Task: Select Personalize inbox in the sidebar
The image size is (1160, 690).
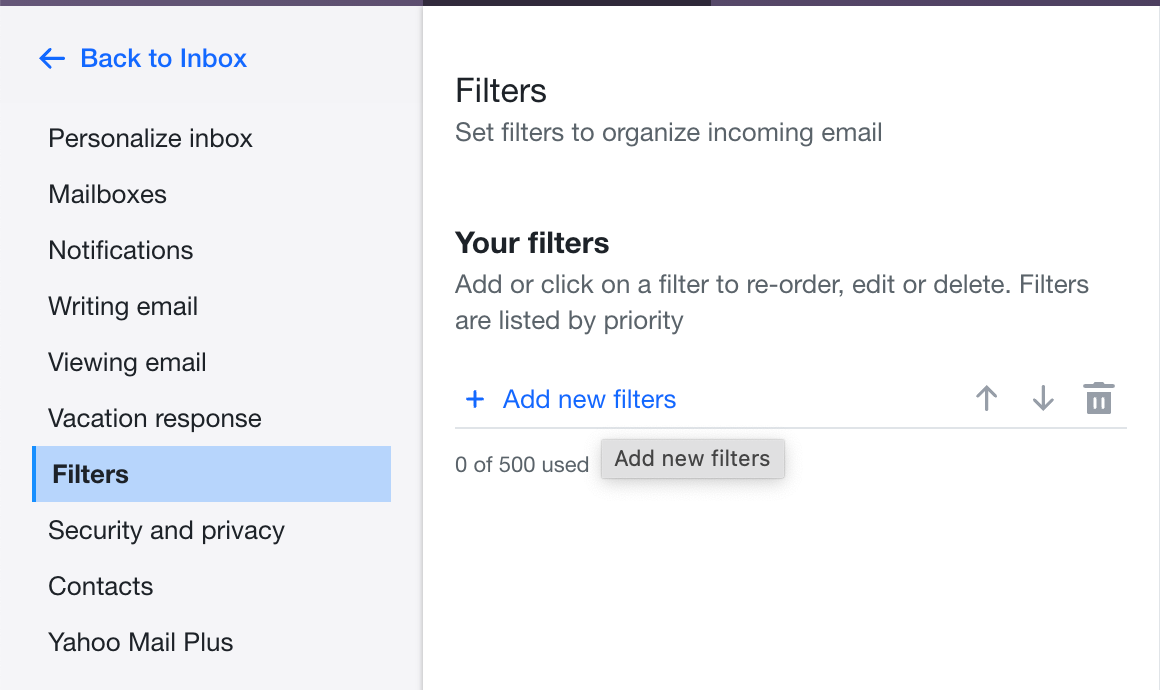Action: click(x=150, y=138)
